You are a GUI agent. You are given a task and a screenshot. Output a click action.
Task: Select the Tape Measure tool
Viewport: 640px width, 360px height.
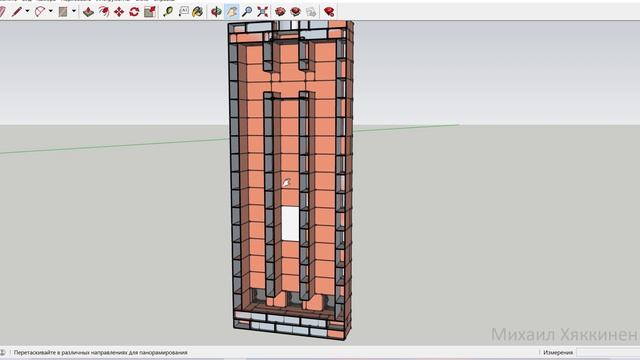tap(168, 11)
